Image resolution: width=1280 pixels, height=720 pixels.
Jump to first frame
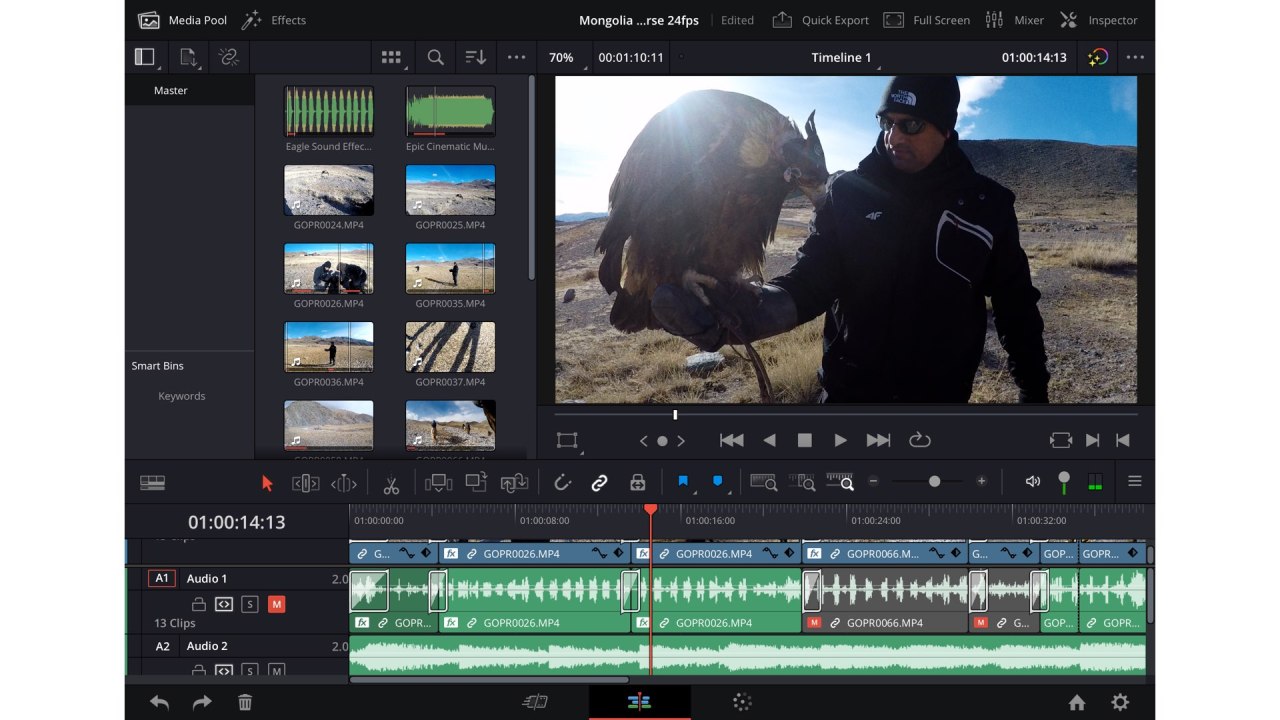731,440
